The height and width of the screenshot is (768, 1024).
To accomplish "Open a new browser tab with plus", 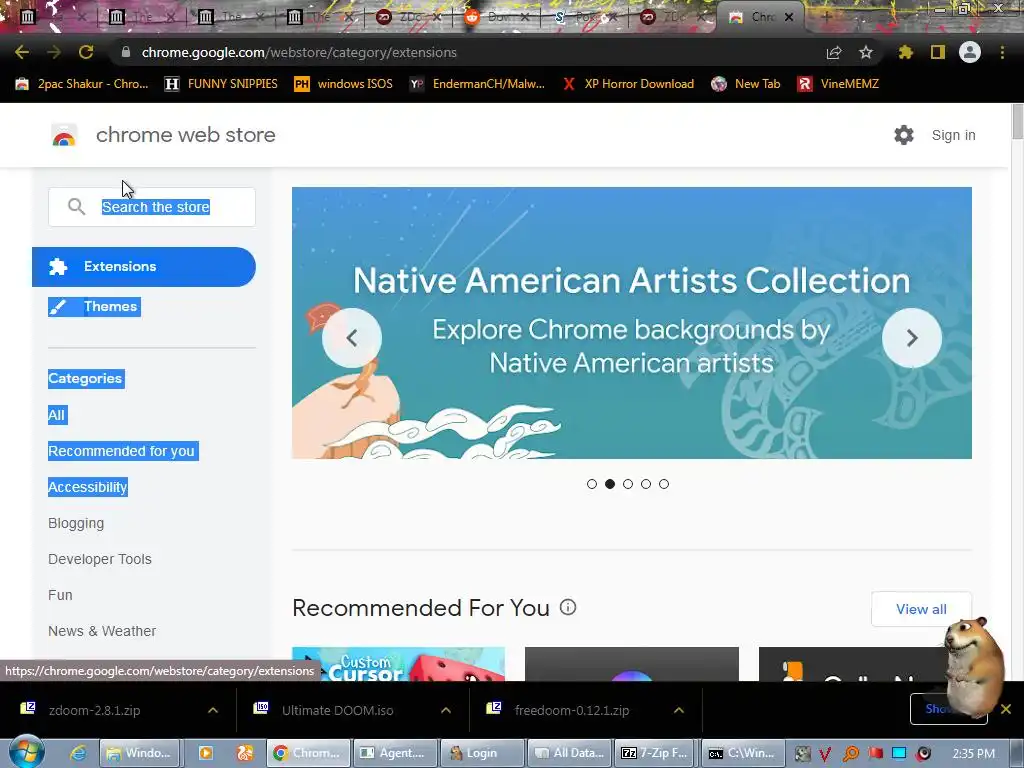I will pyautogui.click(x=826, y=17).
